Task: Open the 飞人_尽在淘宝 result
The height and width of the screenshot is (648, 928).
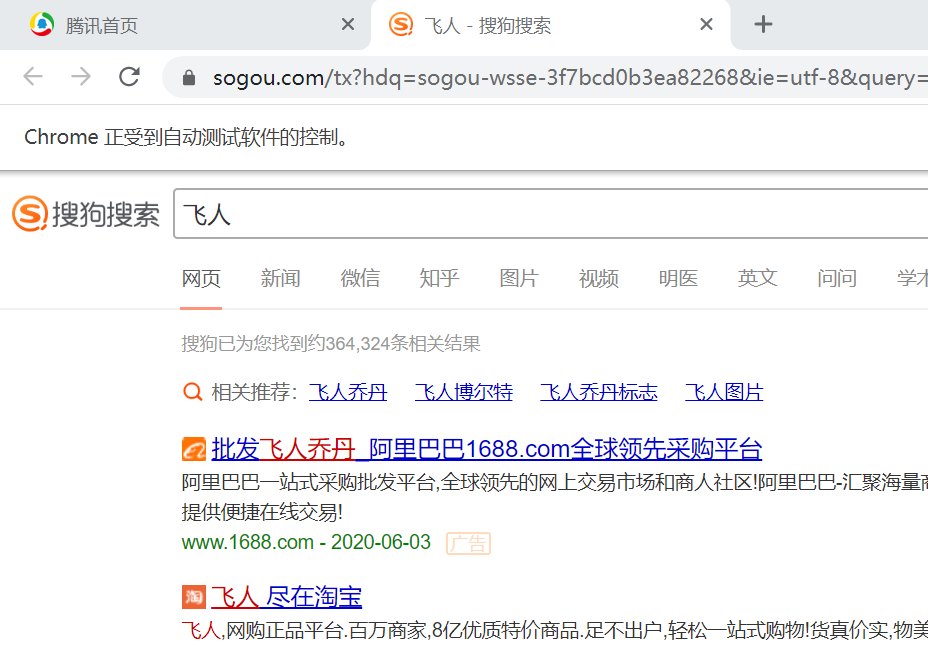Action: pyautogui.click(x=286, y=597)
